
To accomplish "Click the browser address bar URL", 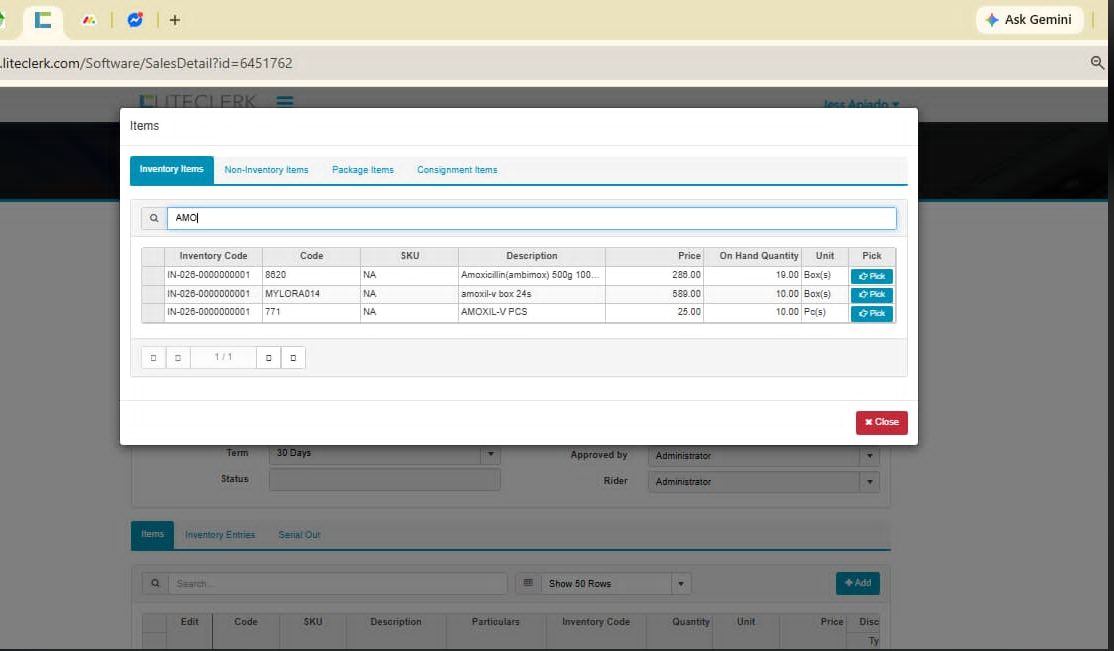I will [147, 63].
